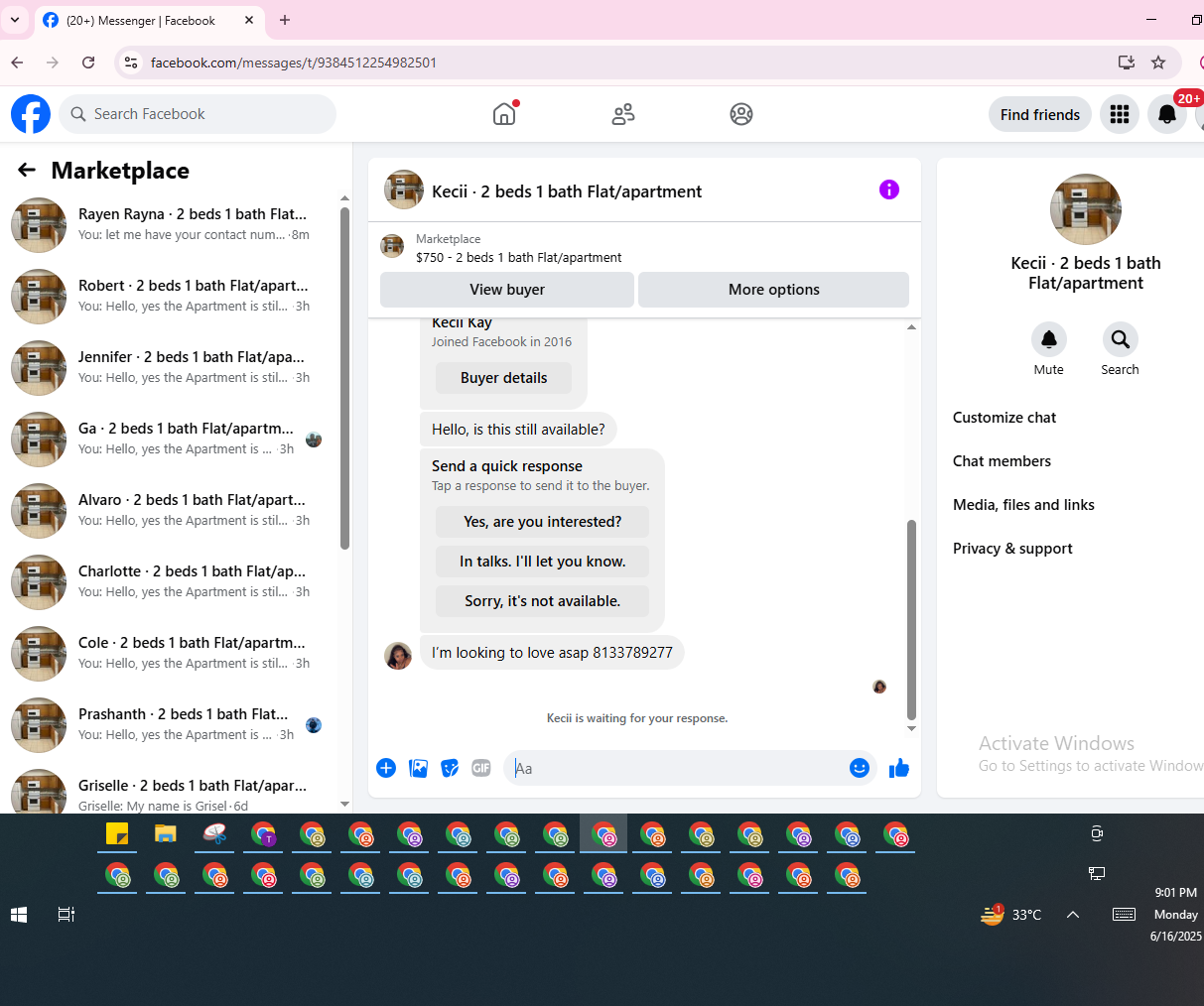
Task: Open Griselle conversation in list
Action: [169, 791]
